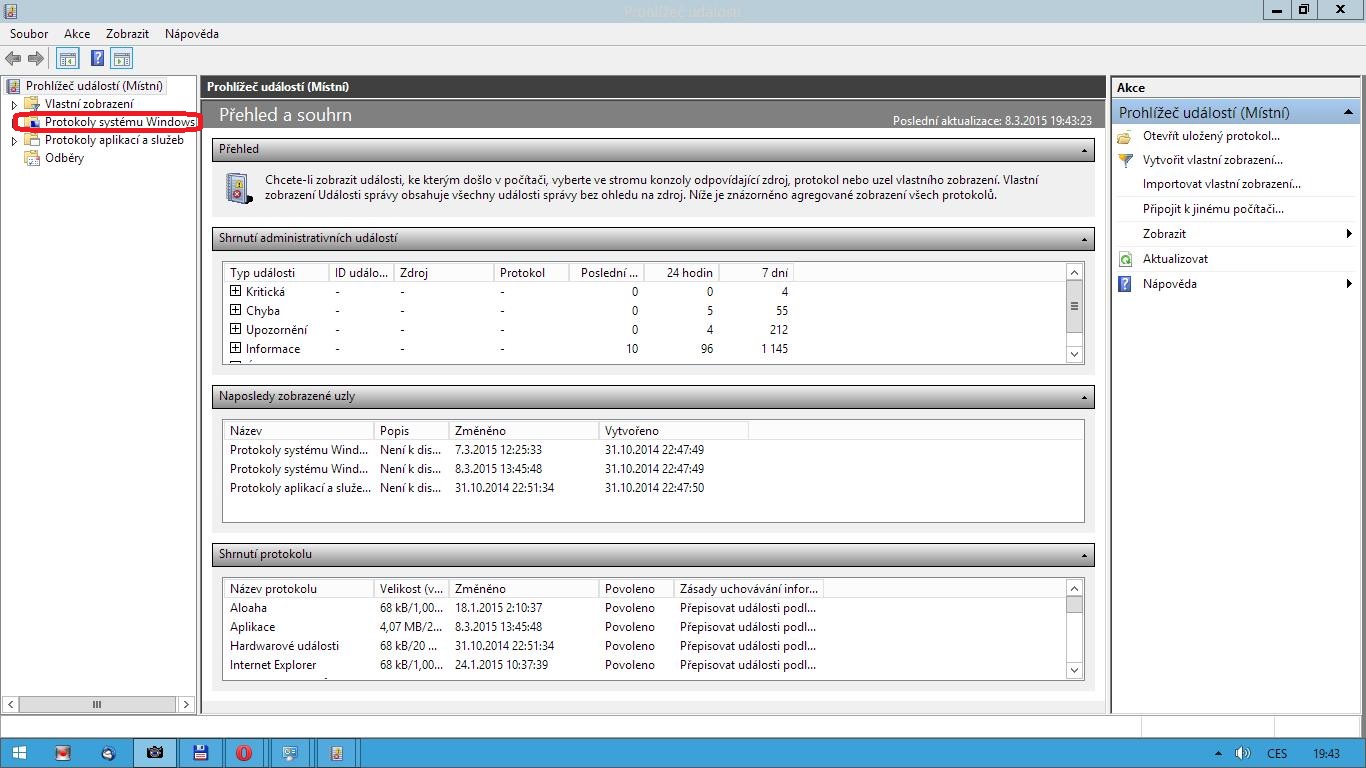The height and width of the screenshot is (768, 1366).
Task: Open the Akce menu
Action: click(77, 34)
